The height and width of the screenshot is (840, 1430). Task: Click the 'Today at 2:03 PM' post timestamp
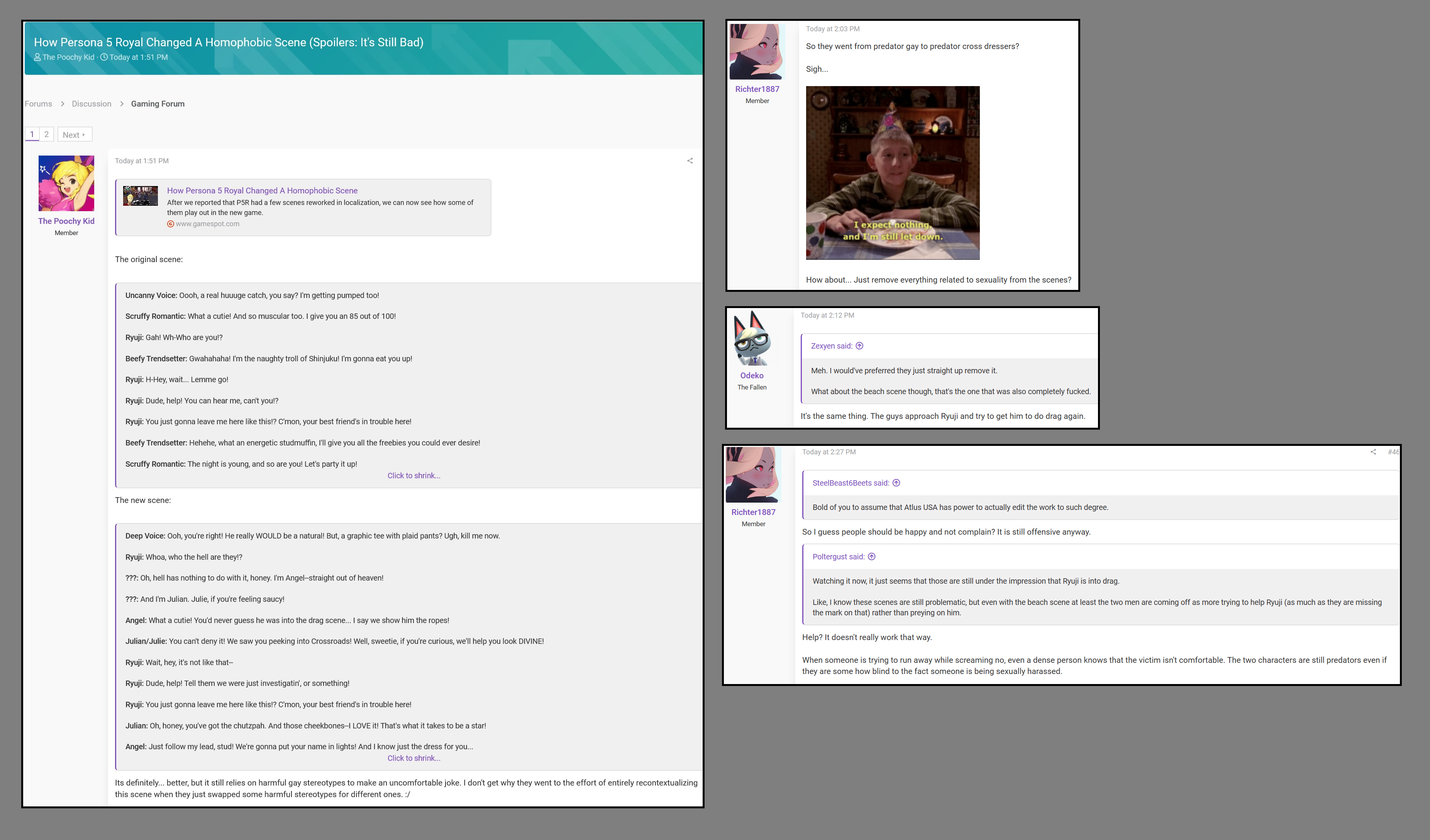click(832, 29)
